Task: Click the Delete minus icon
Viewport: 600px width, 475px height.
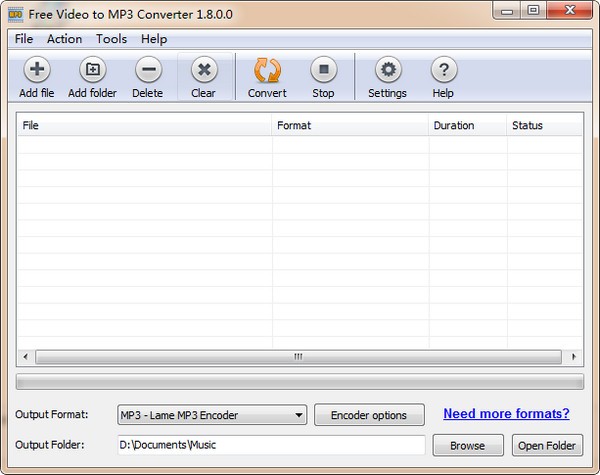Action: point(148,70)
